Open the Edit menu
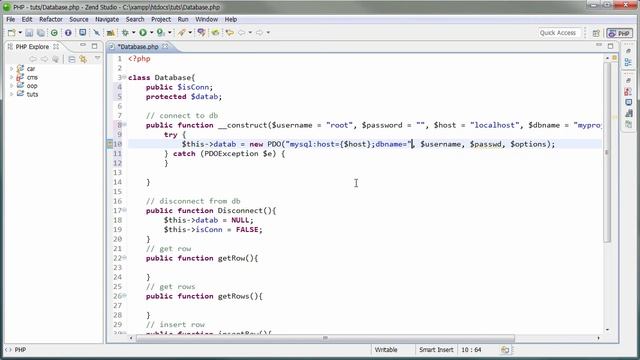 pos(27,19)
